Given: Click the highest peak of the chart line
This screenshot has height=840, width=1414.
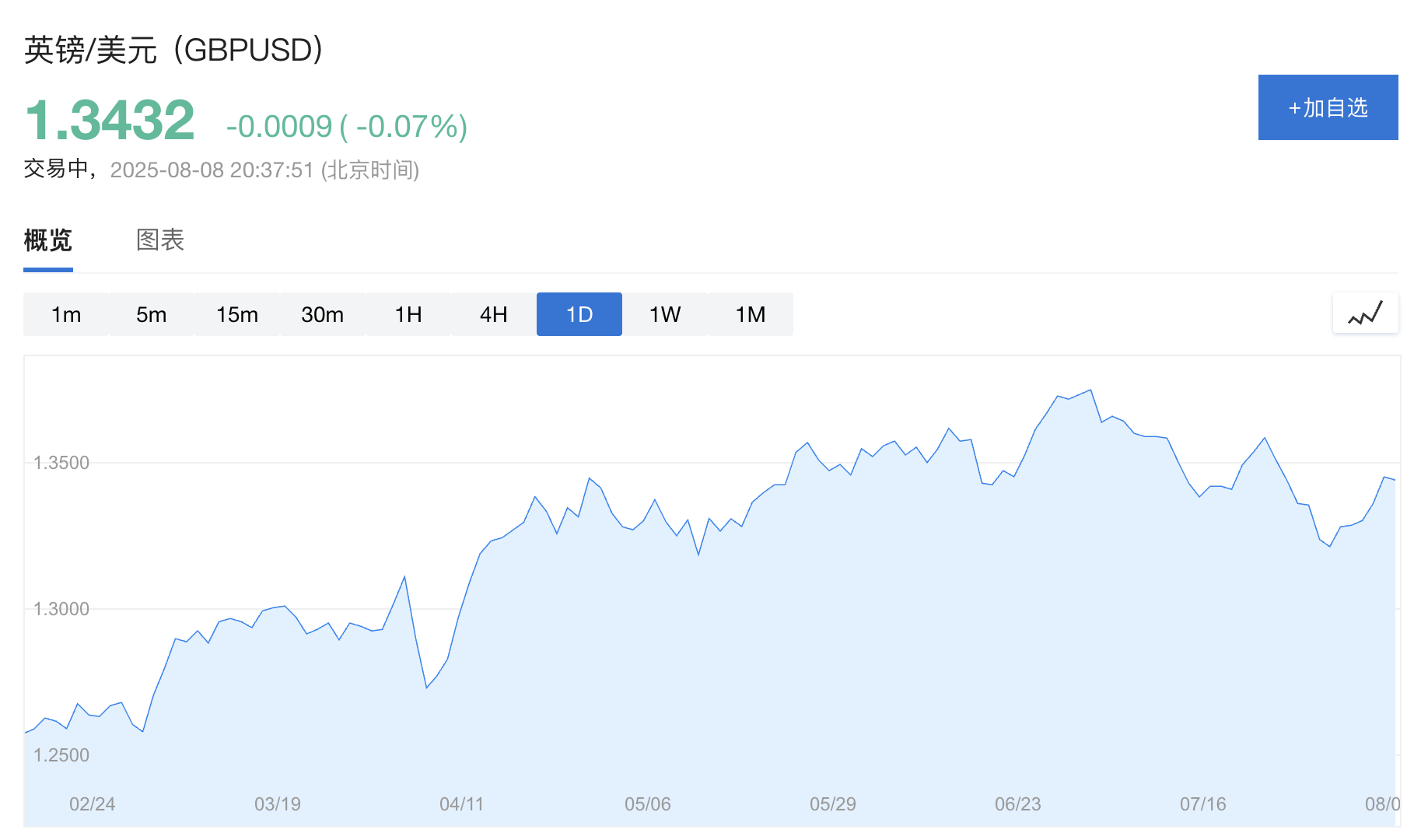Looking at the screenshot, I should pos(1090,390).
